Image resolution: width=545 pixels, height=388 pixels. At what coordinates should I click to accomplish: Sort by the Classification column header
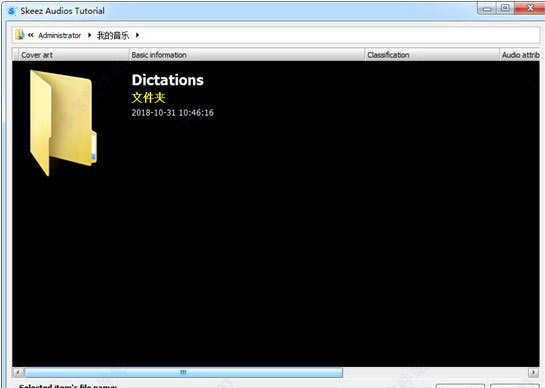pos(432,55)
